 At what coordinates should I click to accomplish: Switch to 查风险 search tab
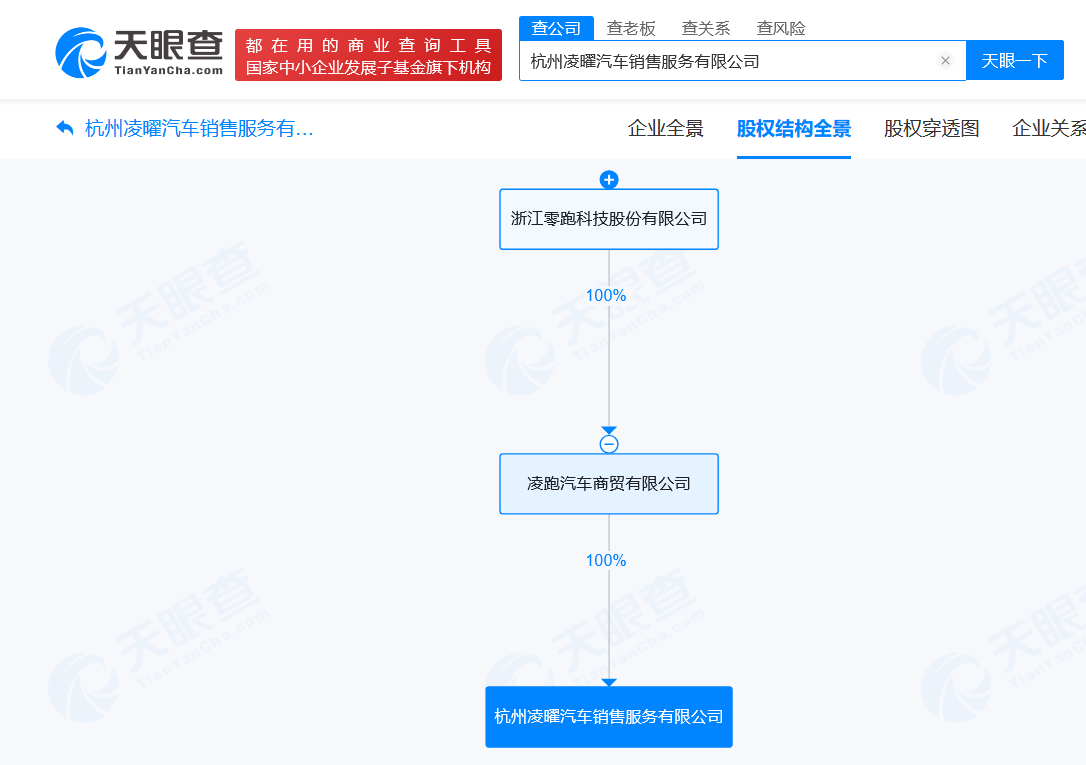781,28
